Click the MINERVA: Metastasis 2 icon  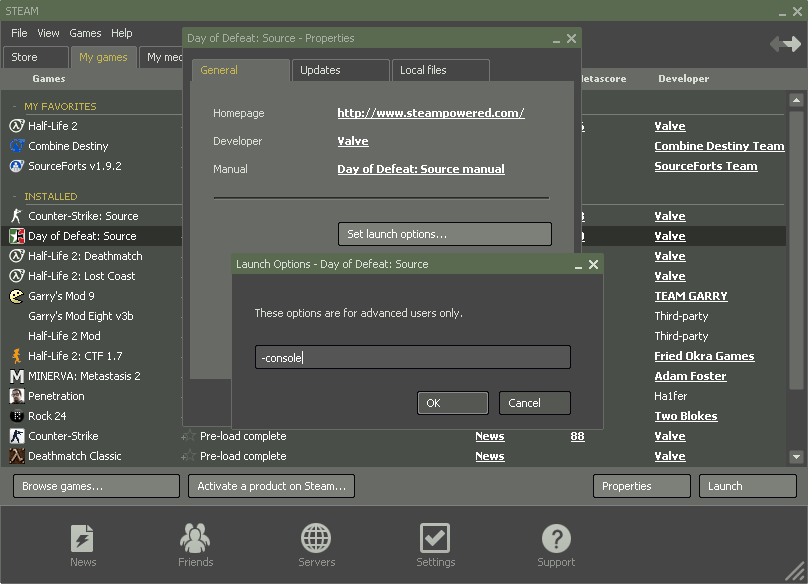tap(17, 376)
